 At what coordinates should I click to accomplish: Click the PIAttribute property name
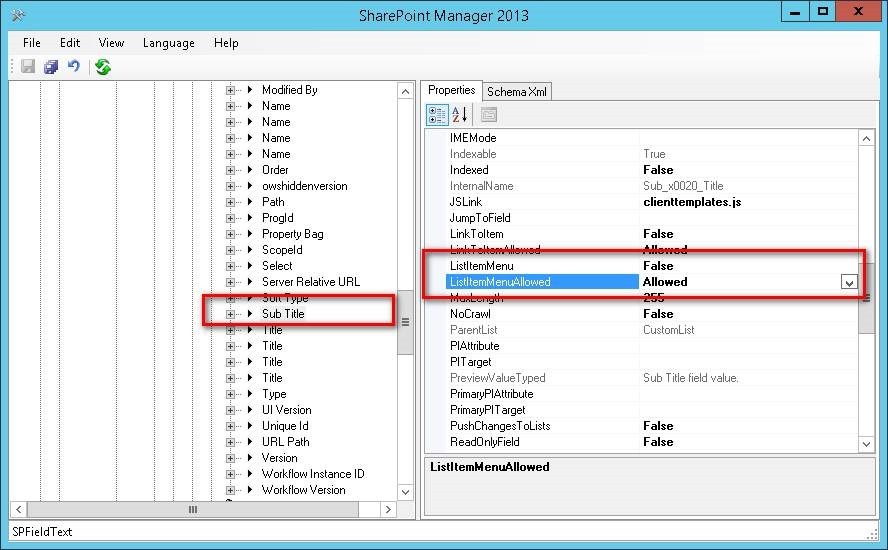pyautogui.click(x=475, y=346)
